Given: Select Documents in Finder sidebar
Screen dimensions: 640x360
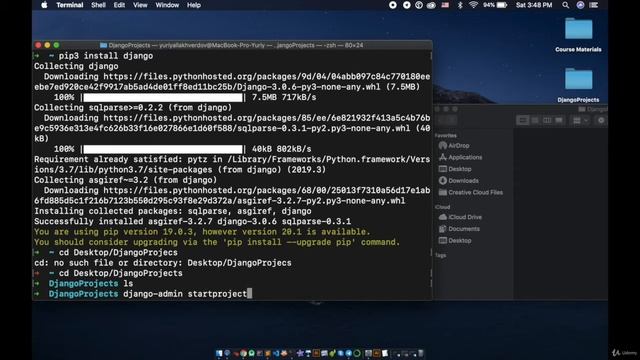Looking at the screenshot, I should [x=459, y=229].
